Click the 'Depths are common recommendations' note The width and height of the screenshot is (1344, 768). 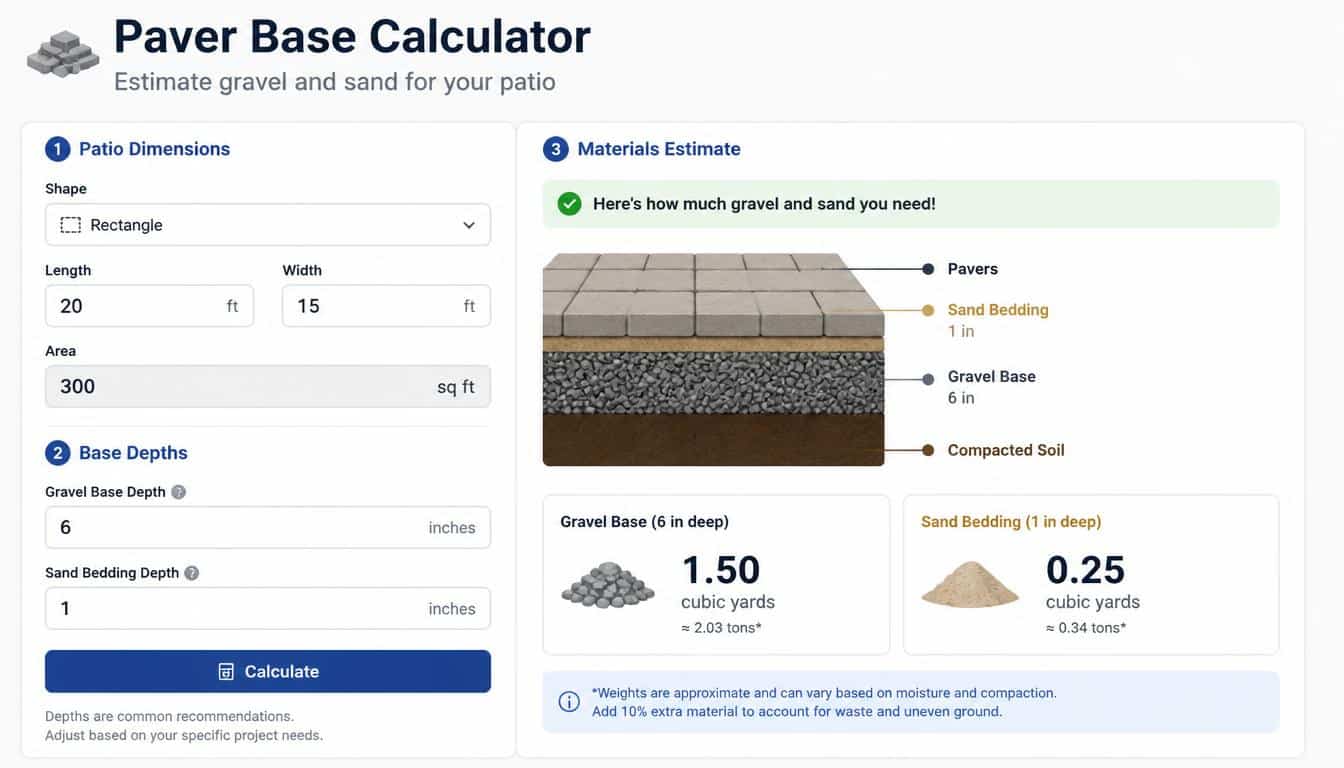coord(169,716)
